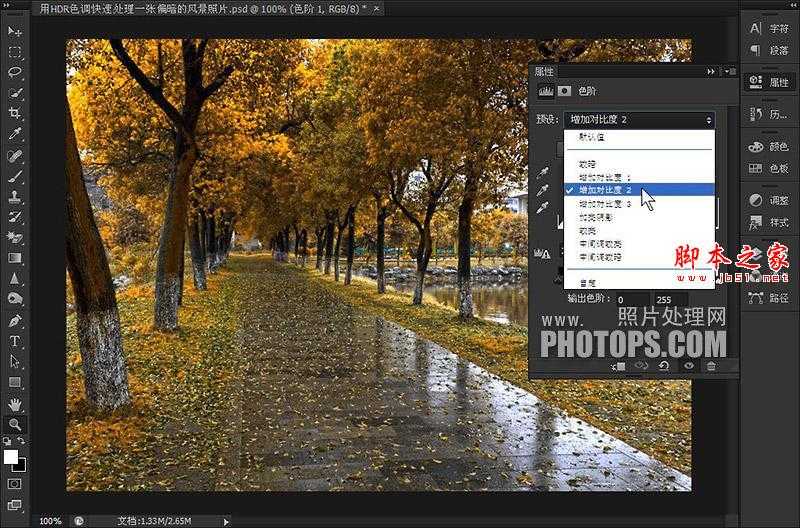Open the 段落 paragraph panel

(x=769, y=51)
